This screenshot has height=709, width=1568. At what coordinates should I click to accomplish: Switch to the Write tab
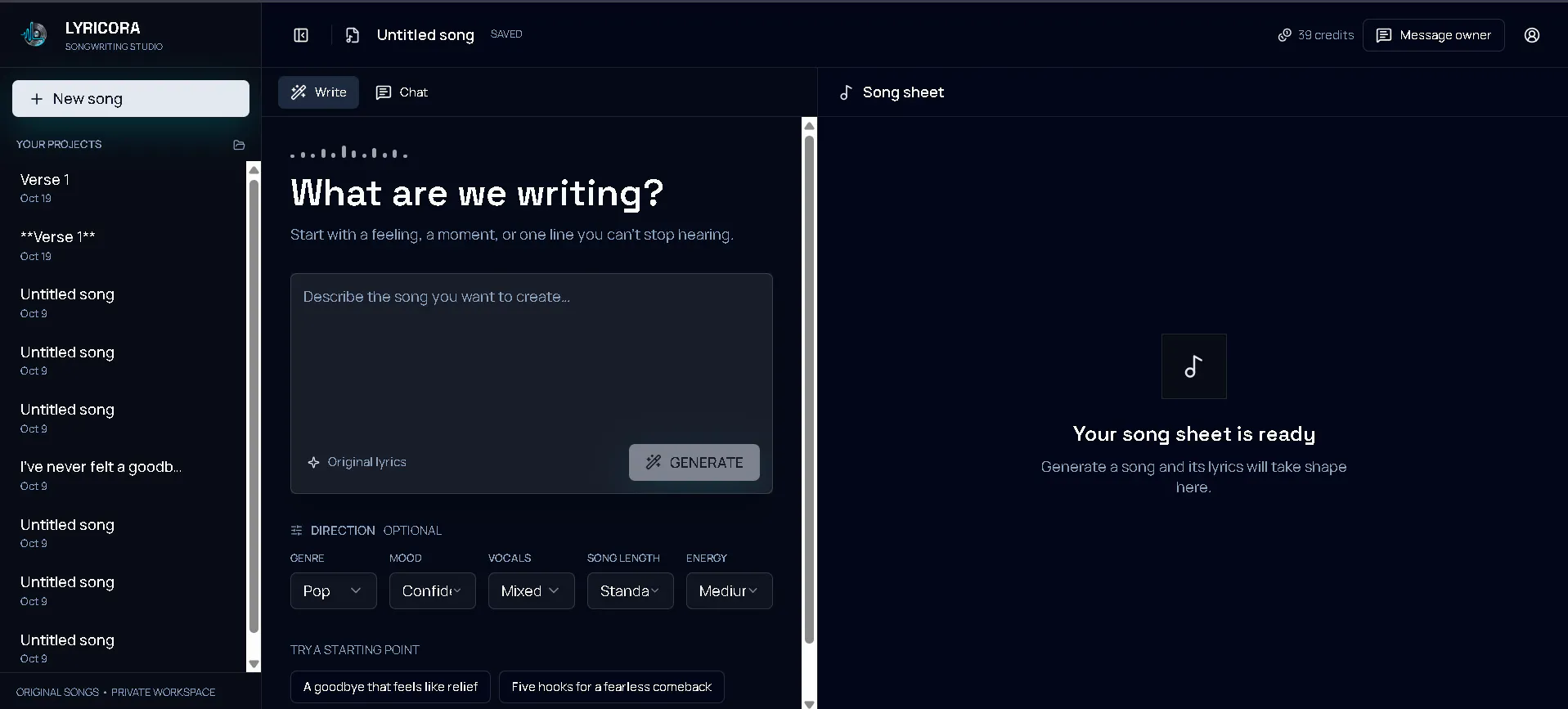pyautogui.click(x=318, y=92)
